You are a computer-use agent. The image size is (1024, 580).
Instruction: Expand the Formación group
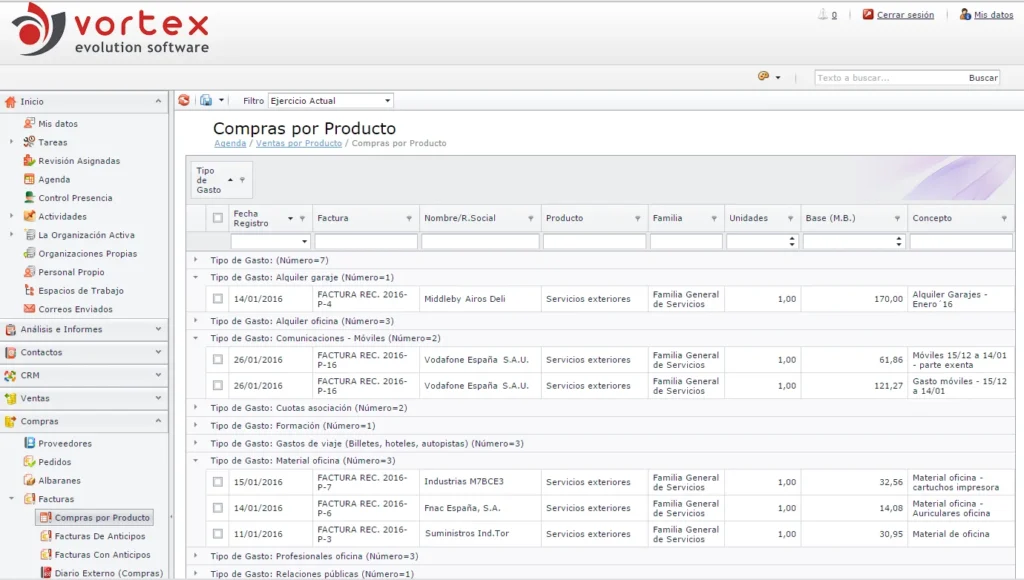195,425
